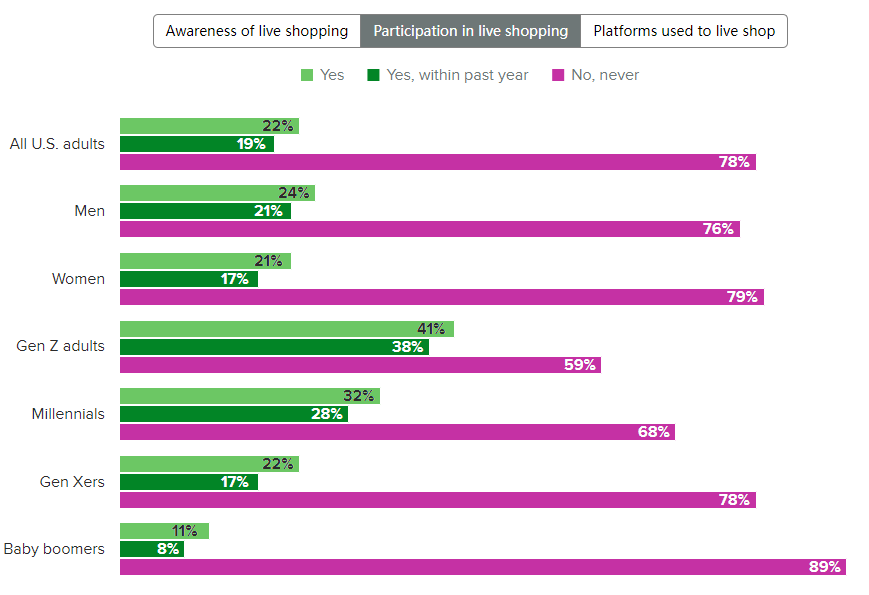Click All U.S. adults 78% magenta bar
869x595 pixels.
point(437,162)
